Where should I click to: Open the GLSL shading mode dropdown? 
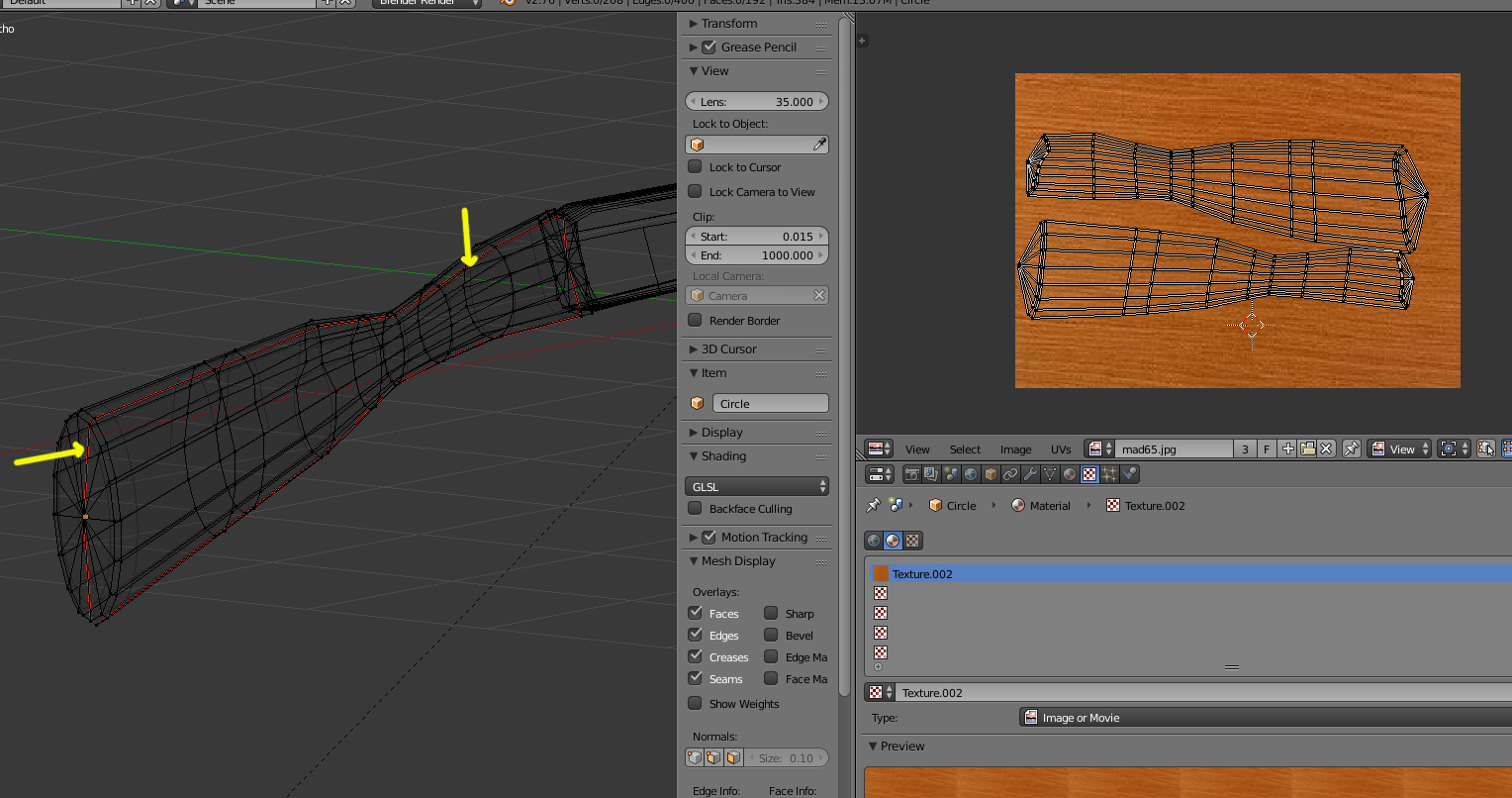coord(757,486)
